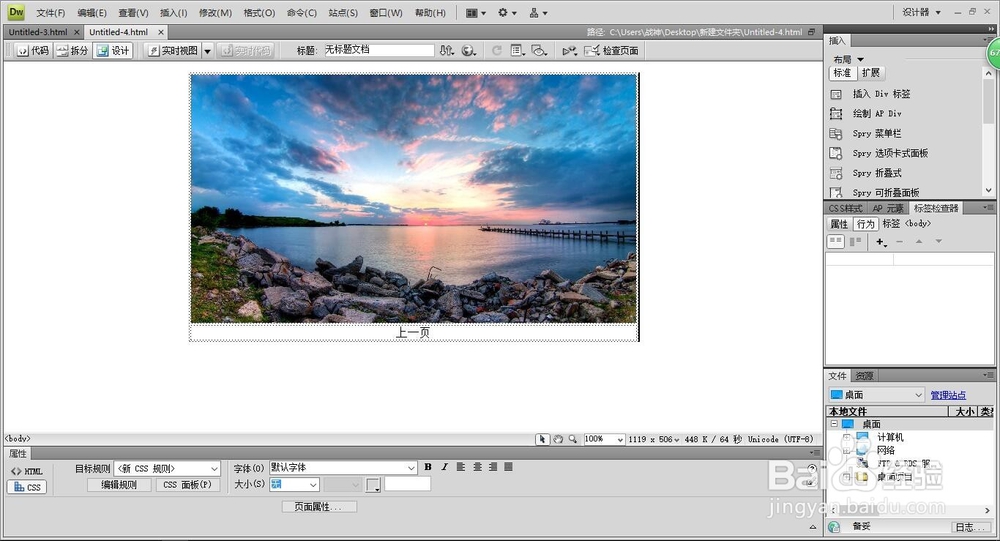Open the 目标规则 dropdown

point(167,468)
